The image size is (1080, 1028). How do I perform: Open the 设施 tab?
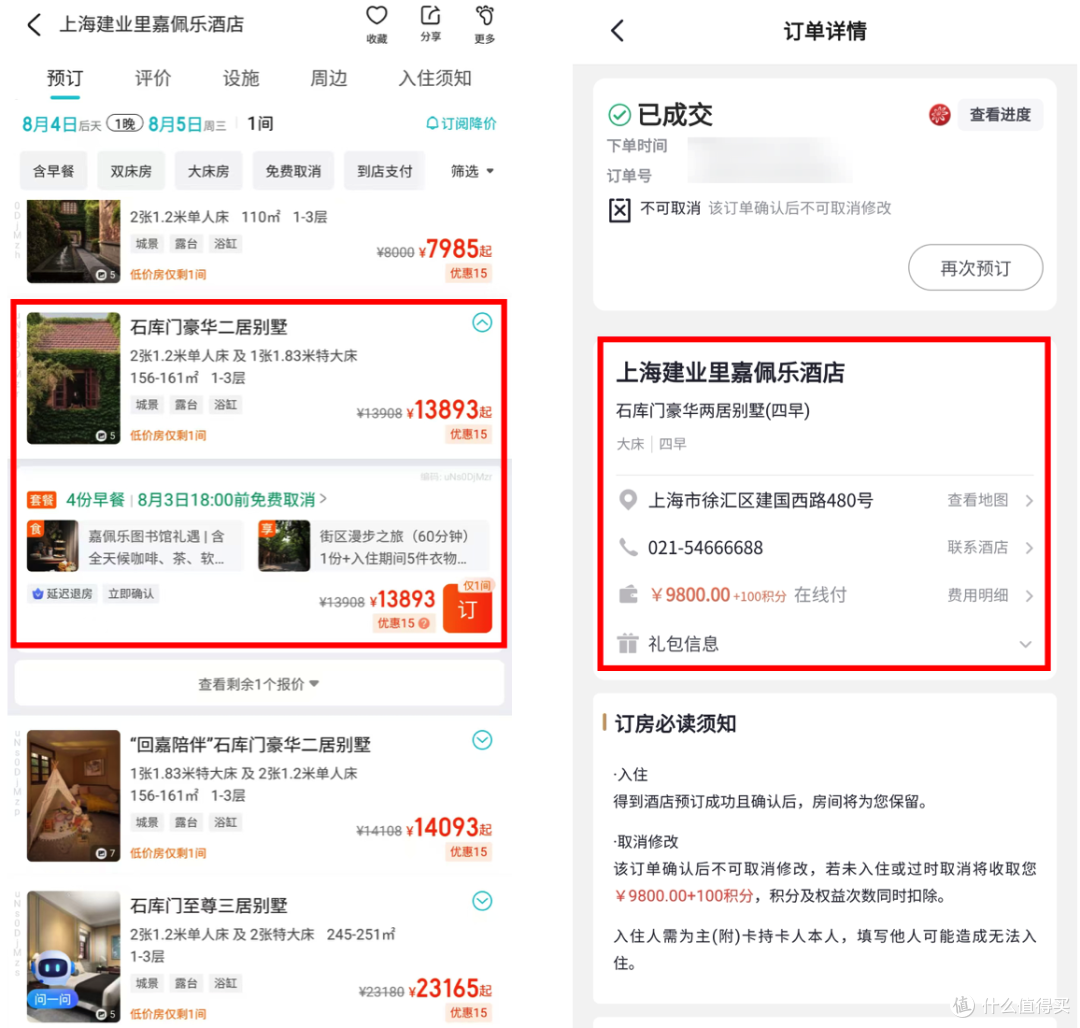[x=240, y=78]
